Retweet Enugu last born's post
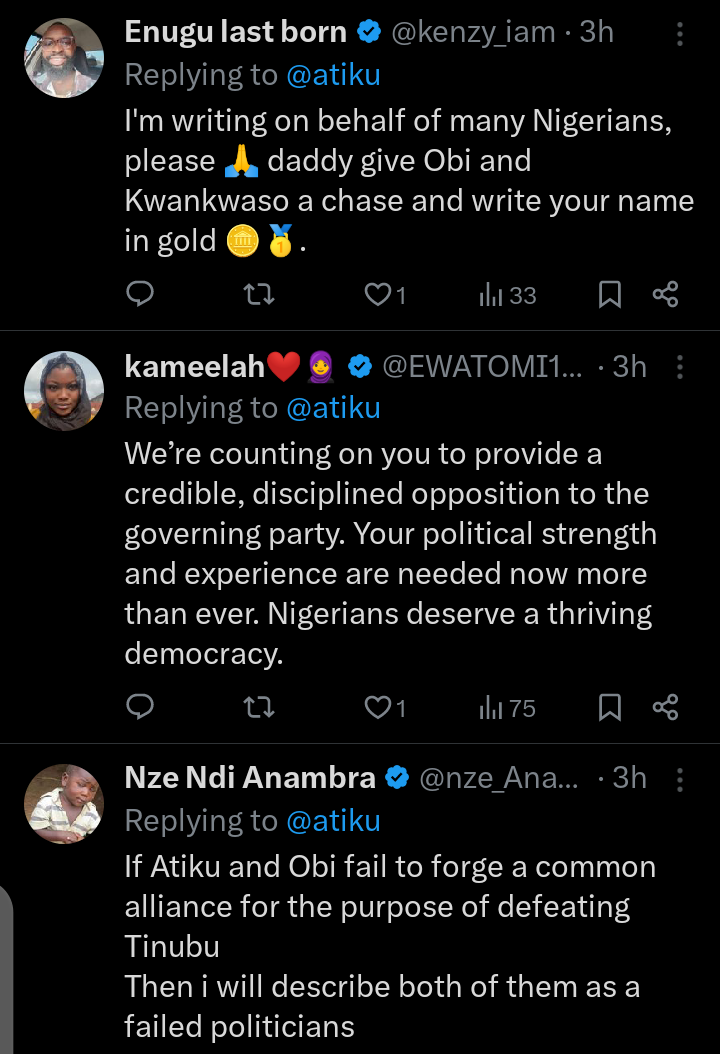720x1054 pixels. point(260,294)
